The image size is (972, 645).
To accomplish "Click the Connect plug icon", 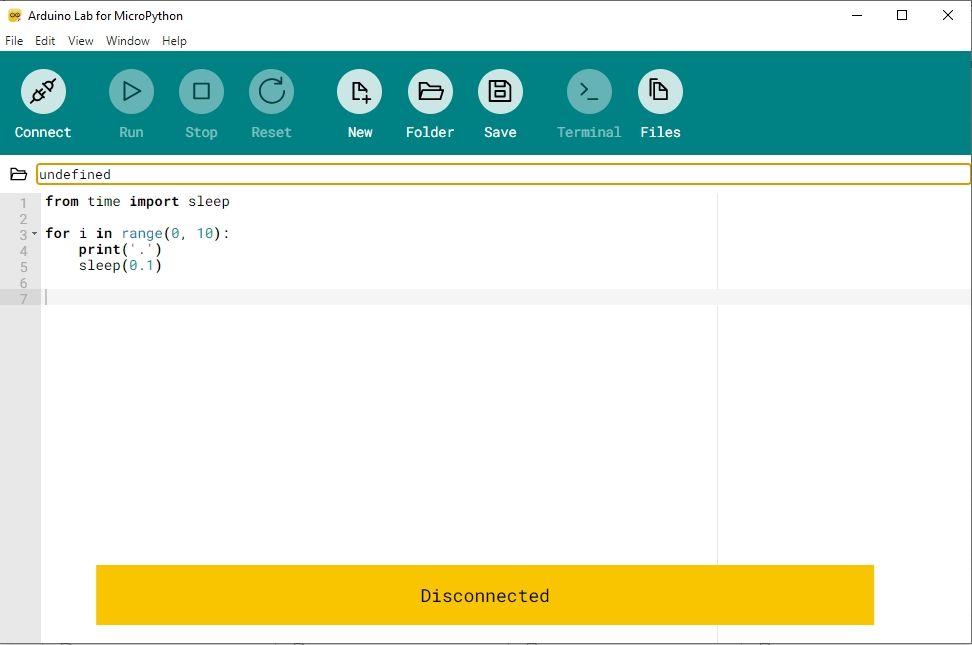I will click(x=43, y=92).
